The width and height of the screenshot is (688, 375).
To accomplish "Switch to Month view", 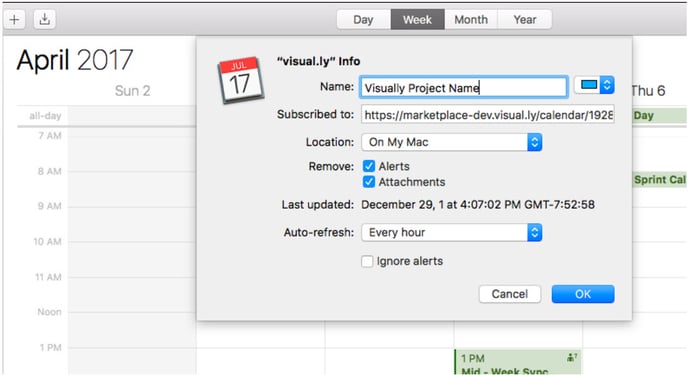I will pos(471,20).
